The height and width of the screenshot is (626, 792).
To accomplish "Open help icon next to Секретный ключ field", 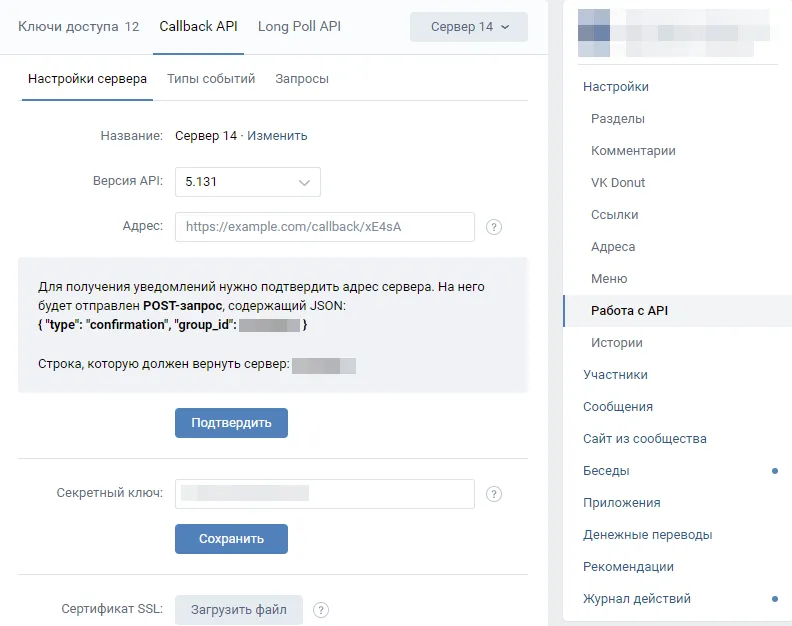I will click(x=493, y=494).
